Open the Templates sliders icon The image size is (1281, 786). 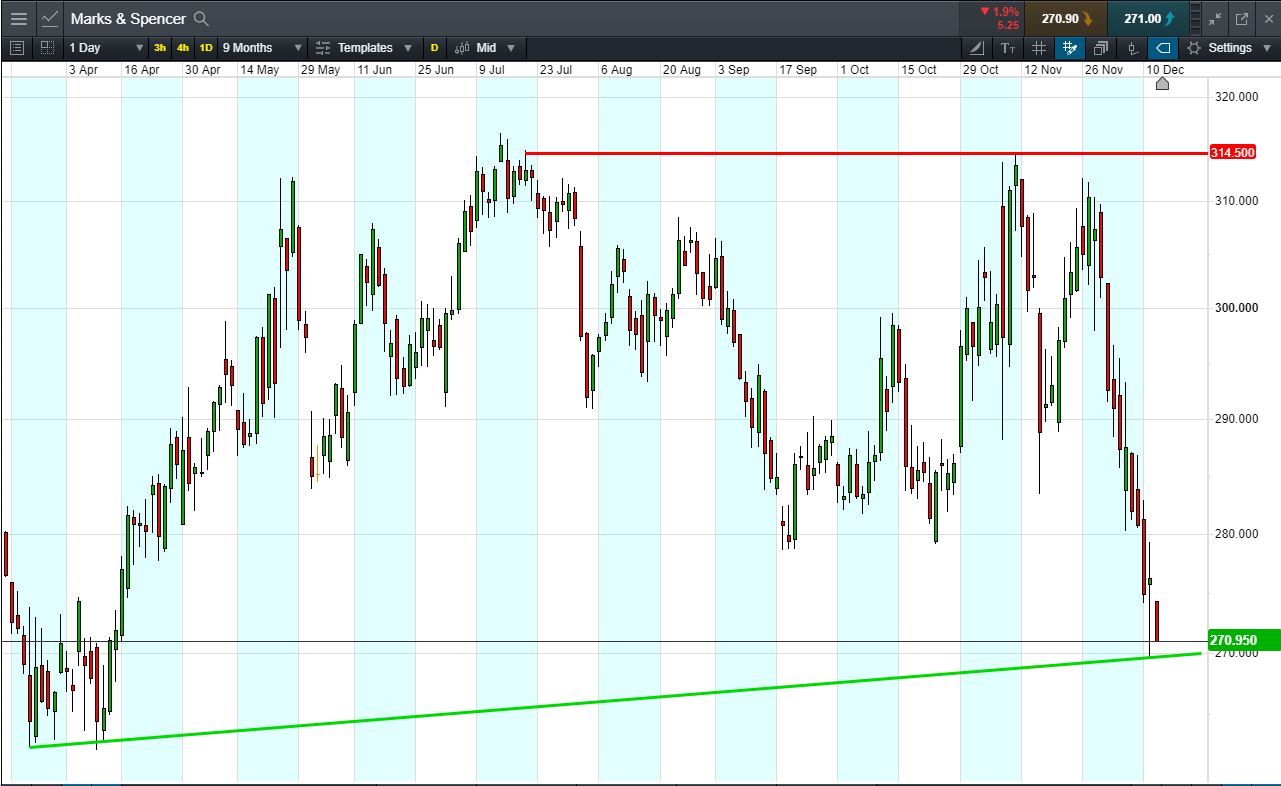point(323,48)
